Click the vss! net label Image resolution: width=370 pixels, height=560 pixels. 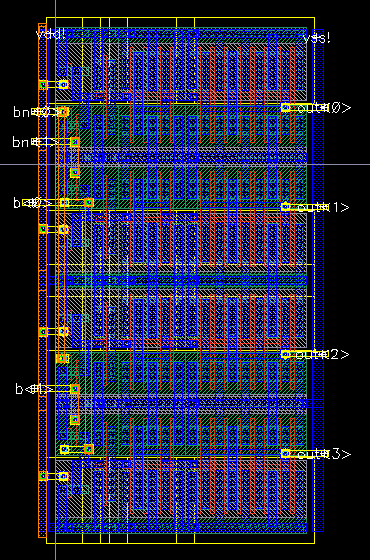(x=317, y=38)
